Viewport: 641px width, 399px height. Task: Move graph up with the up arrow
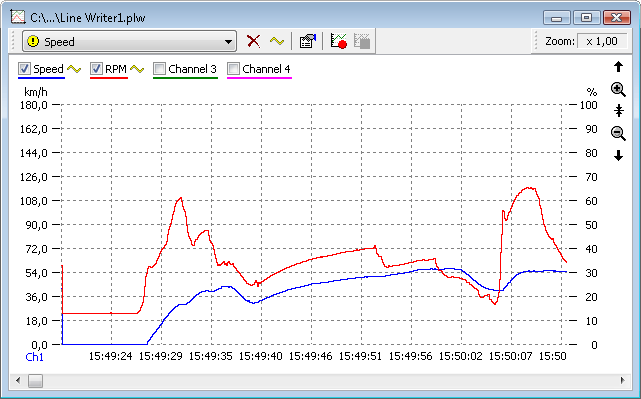click(619, 67)
